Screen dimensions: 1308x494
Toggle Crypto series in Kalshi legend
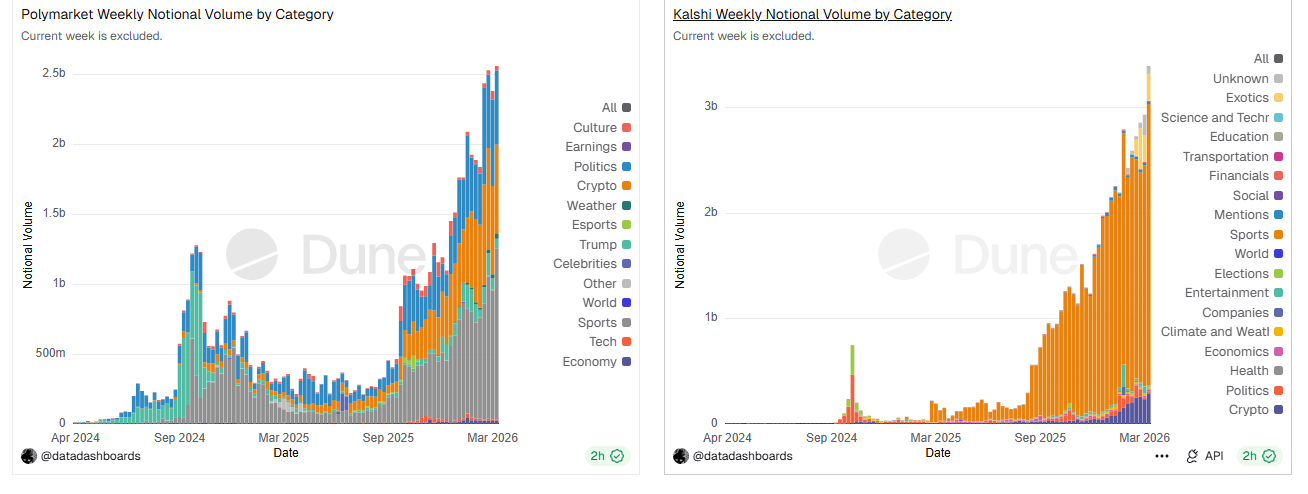[x=1257, y=410]
